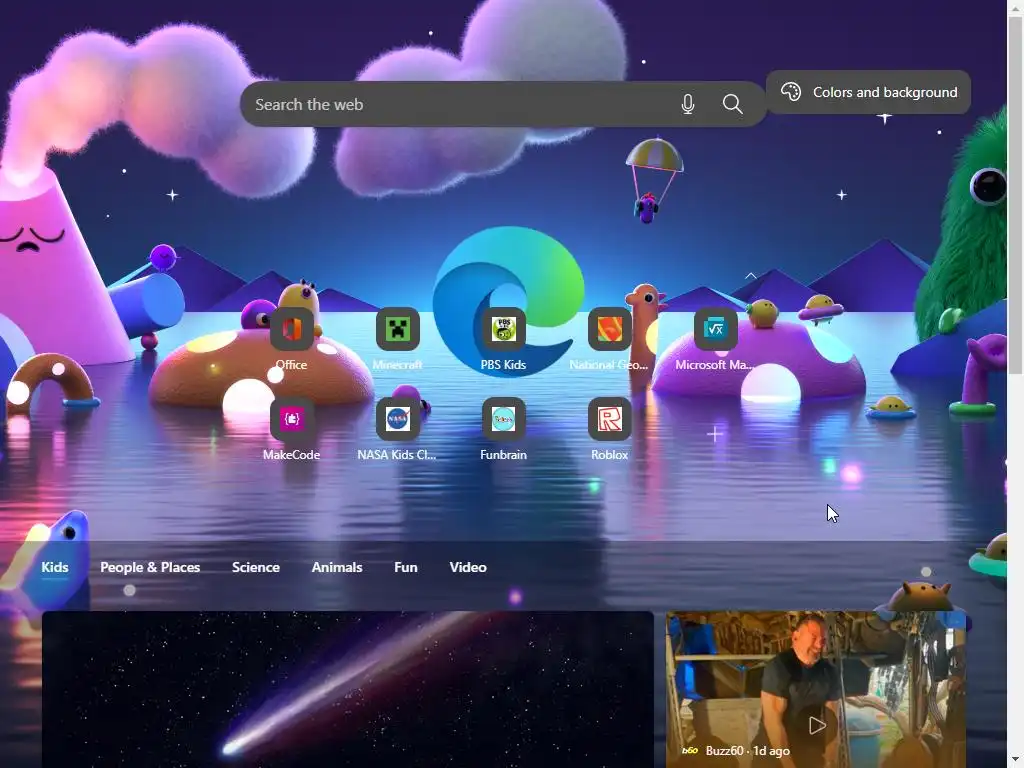Open the comet article thumbnail
The width and height of the screenshot is (1024, 768).
(347, 690)
